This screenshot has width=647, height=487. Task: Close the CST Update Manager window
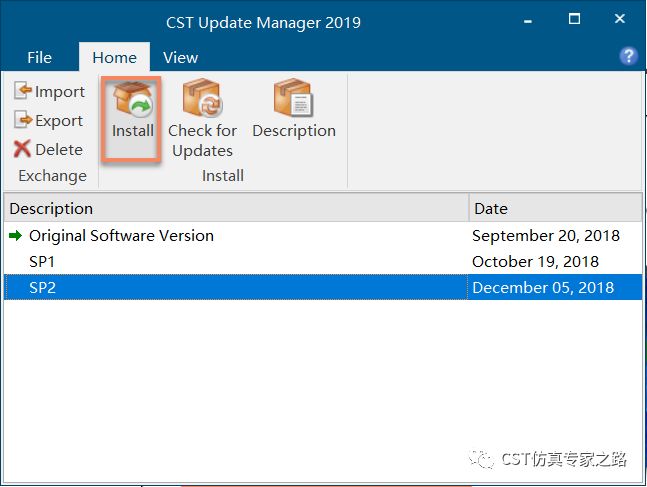tap(619, 19)
